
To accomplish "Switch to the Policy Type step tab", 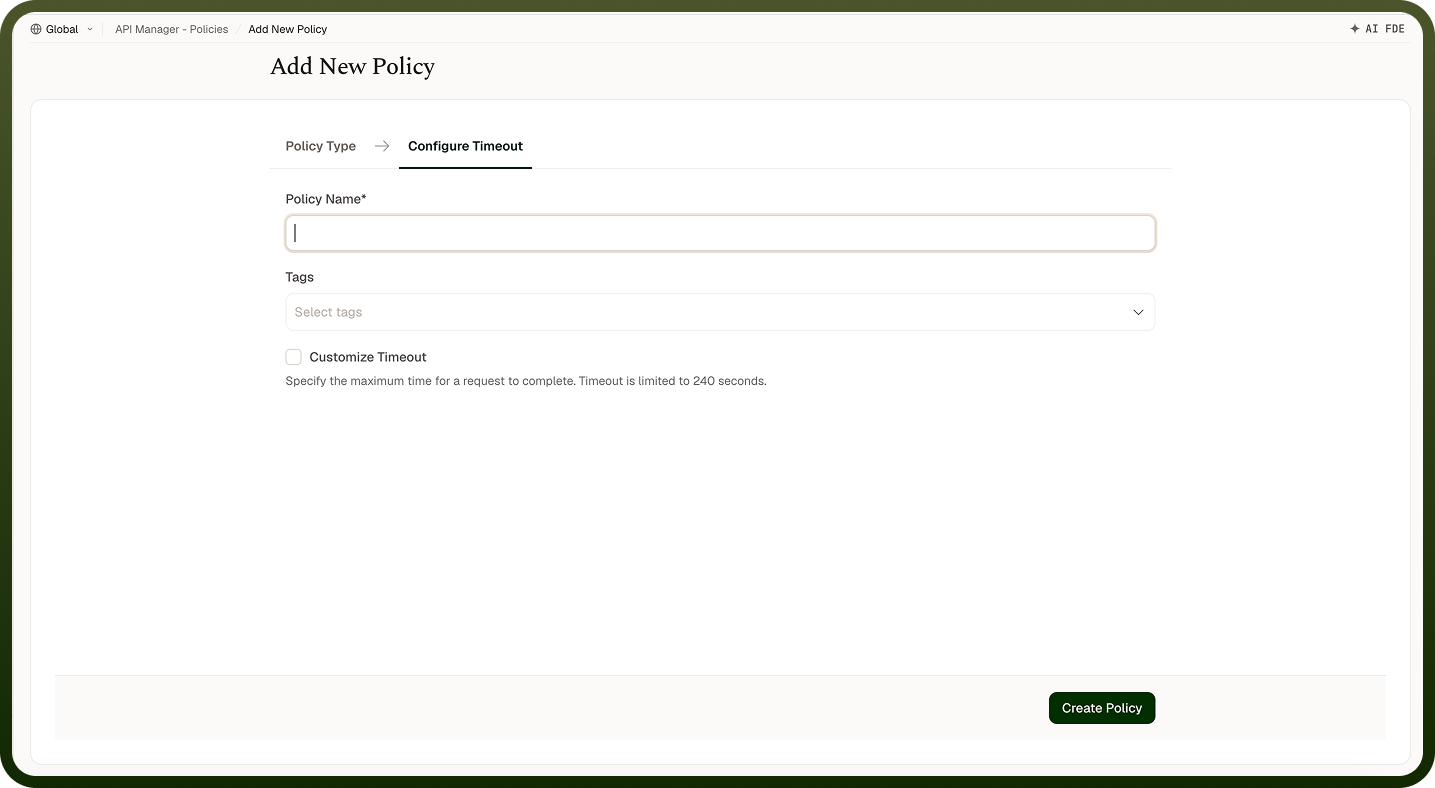I will (320, 146).
